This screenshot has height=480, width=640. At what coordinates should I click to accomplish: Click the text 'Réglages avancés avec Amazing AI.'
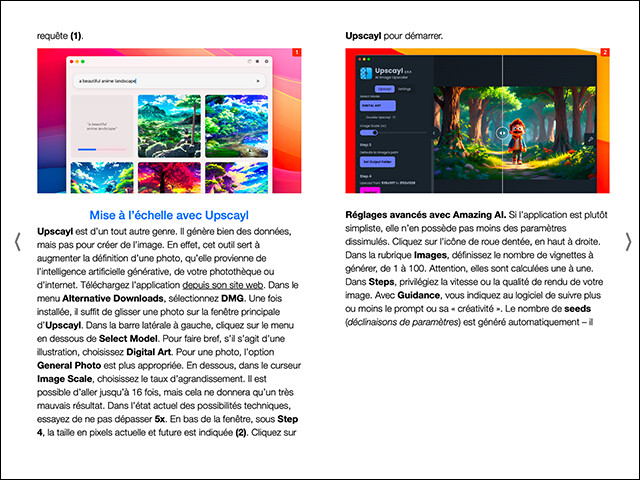pos(426,215)
